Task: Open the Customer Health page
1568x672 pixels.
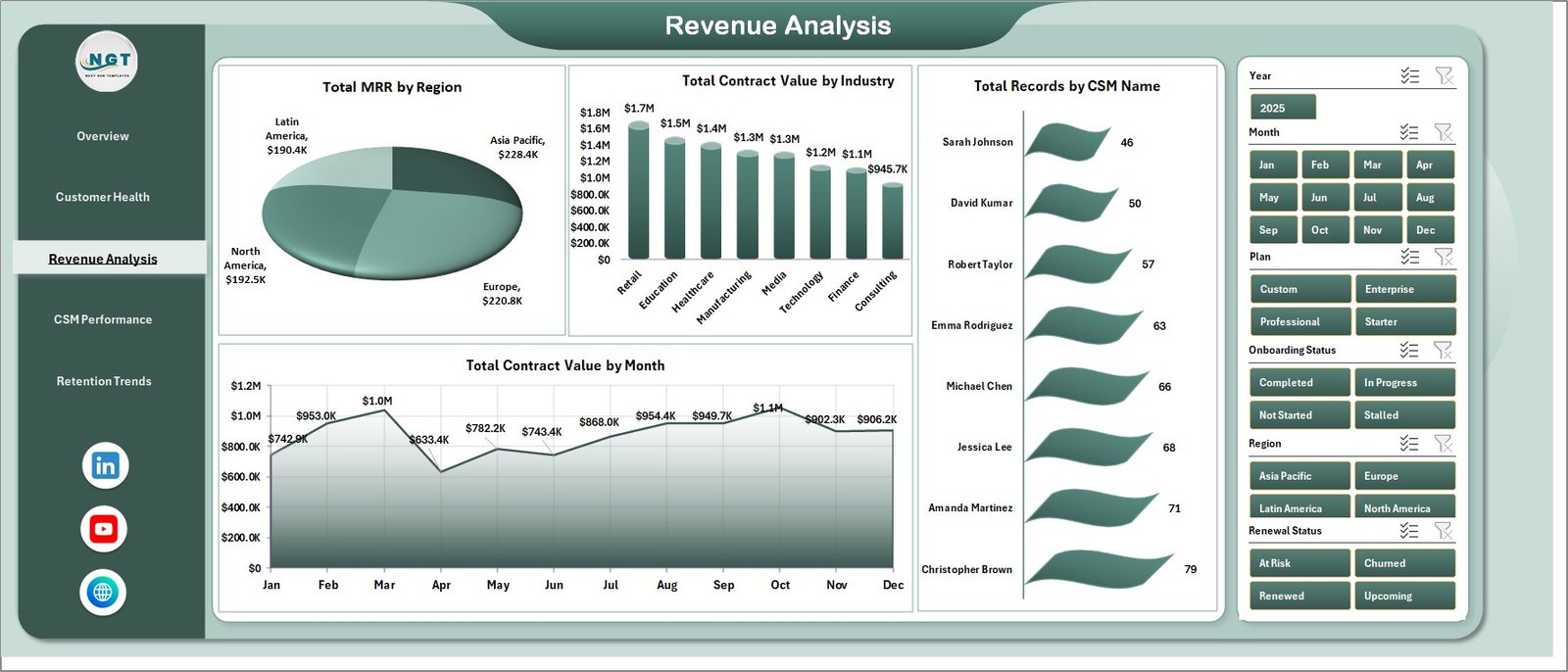Action: pos(103,197)
